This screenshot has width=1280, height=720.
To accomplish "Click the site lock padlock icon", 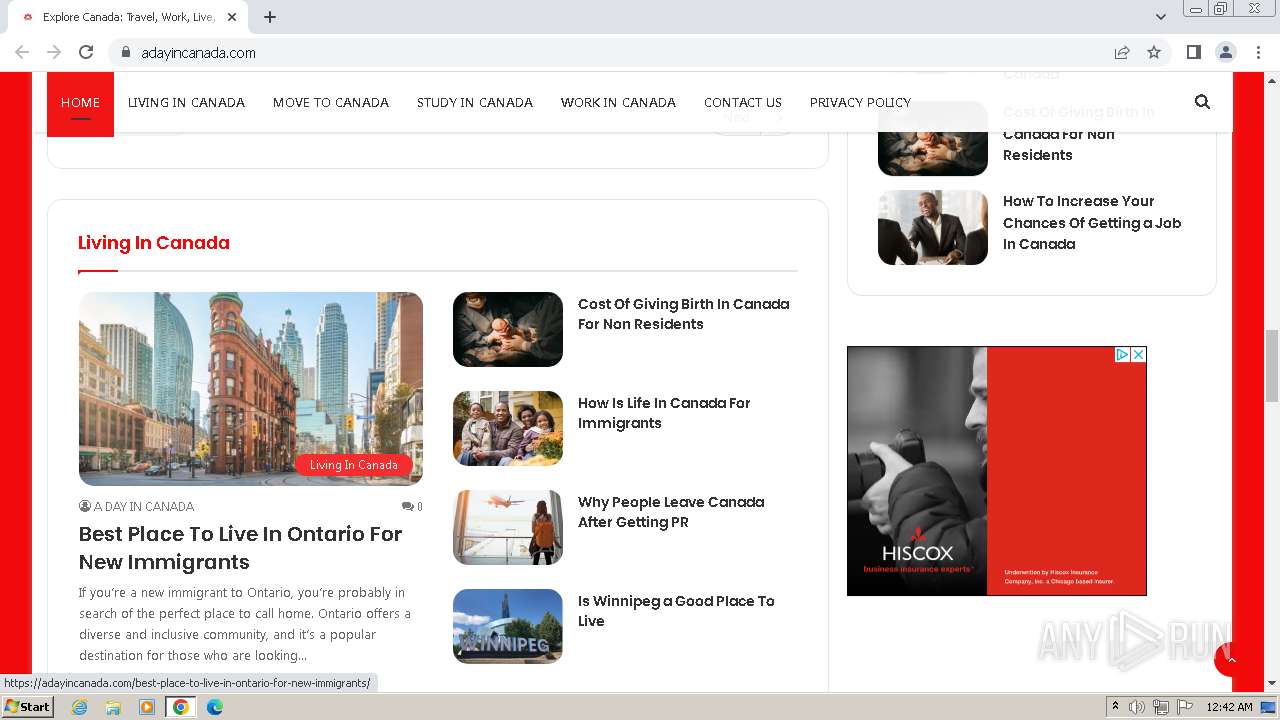I will [126, 52].
